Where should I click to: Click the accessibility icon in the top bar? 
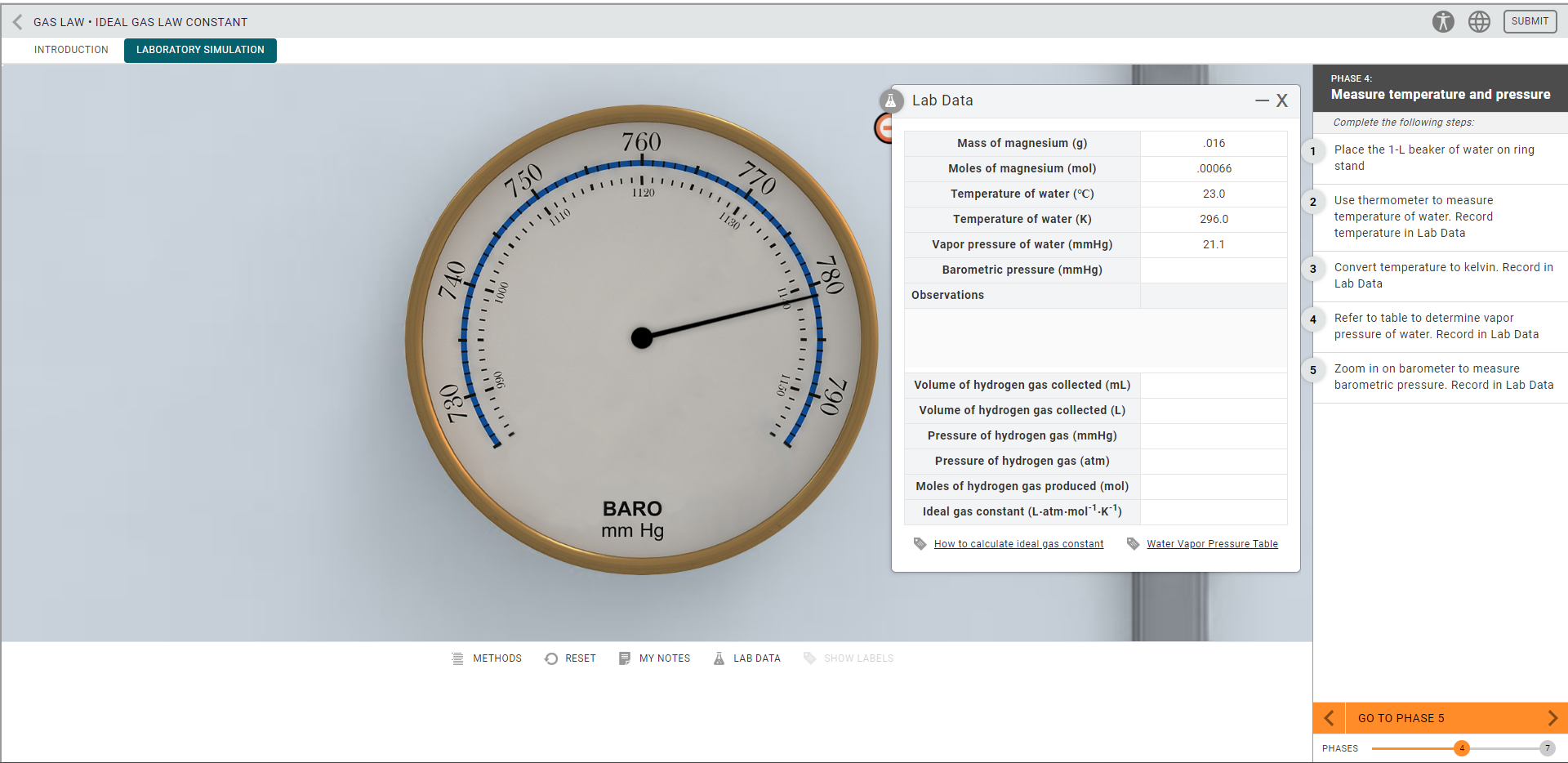pyautogui.click(x=1442, y=21)
